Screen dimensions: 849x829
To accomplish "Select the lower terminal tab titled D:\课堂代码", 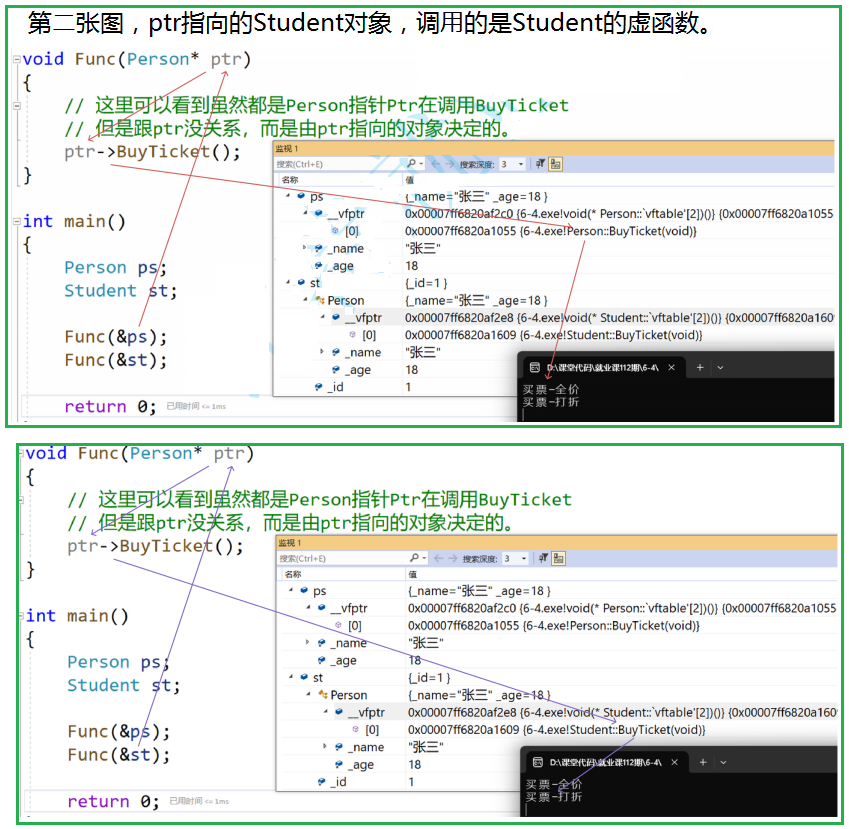I will 606,762.
